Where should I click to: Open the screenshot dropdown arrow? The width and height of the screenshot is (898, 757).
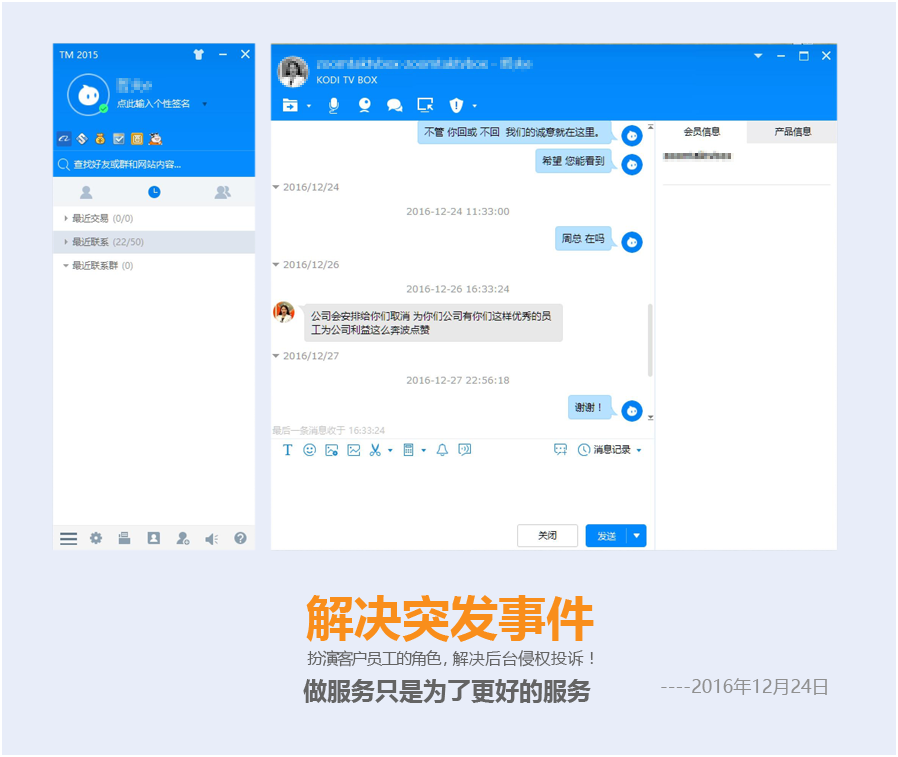click(x=391, y=451)
